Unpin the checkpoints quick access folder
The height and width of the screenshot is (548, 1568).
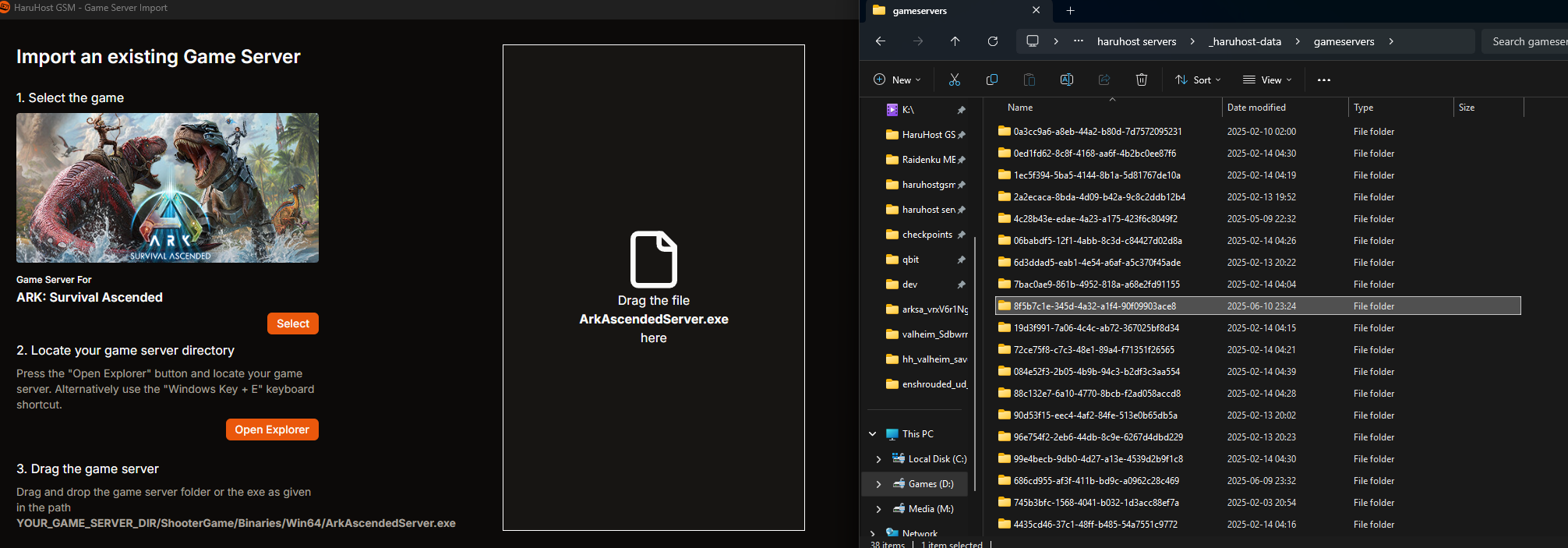962,235
